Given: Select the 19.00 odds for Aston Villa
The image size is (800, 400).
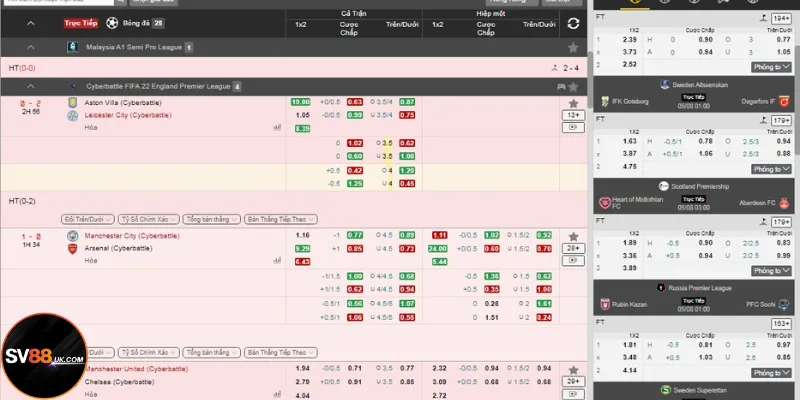Looking at the screenshot, I should (x=300, y=103).
